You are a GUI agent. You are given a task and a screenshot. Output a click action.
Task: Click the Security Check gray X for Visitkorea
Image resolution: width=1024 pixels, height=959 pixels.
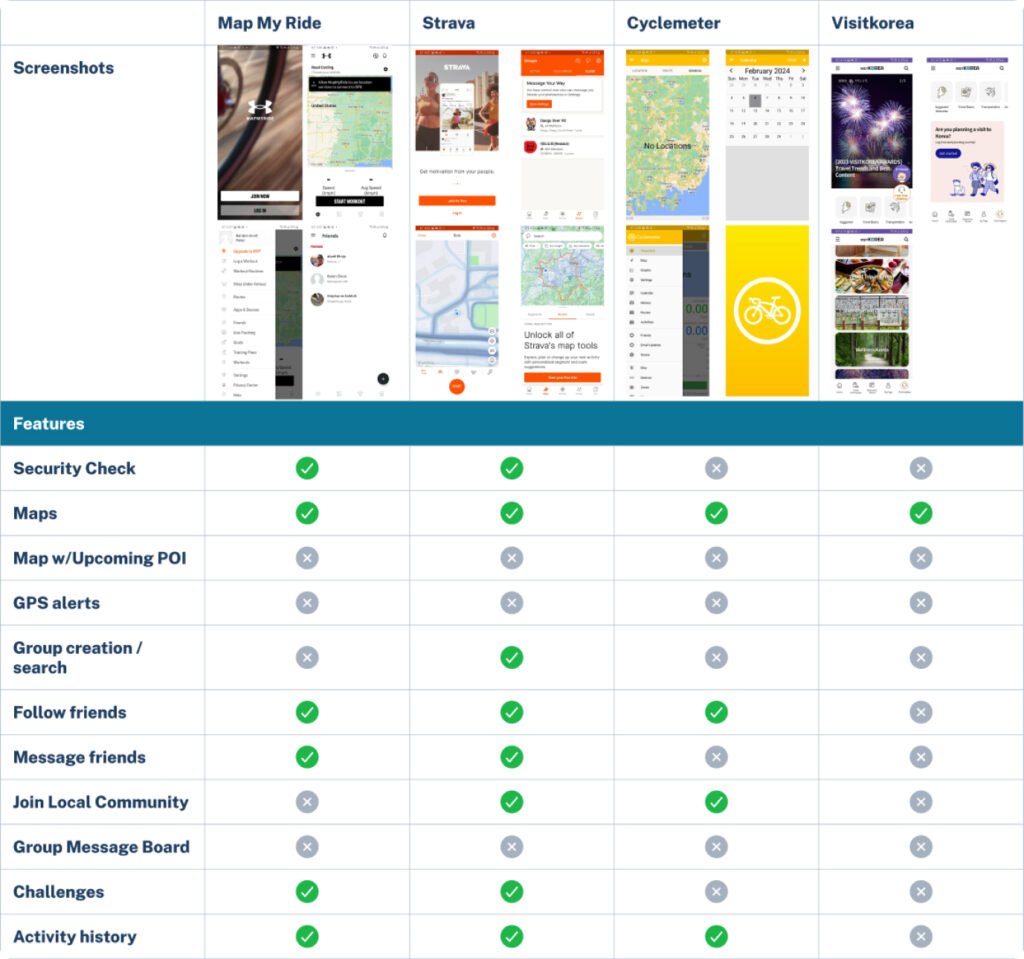(921, 468)
